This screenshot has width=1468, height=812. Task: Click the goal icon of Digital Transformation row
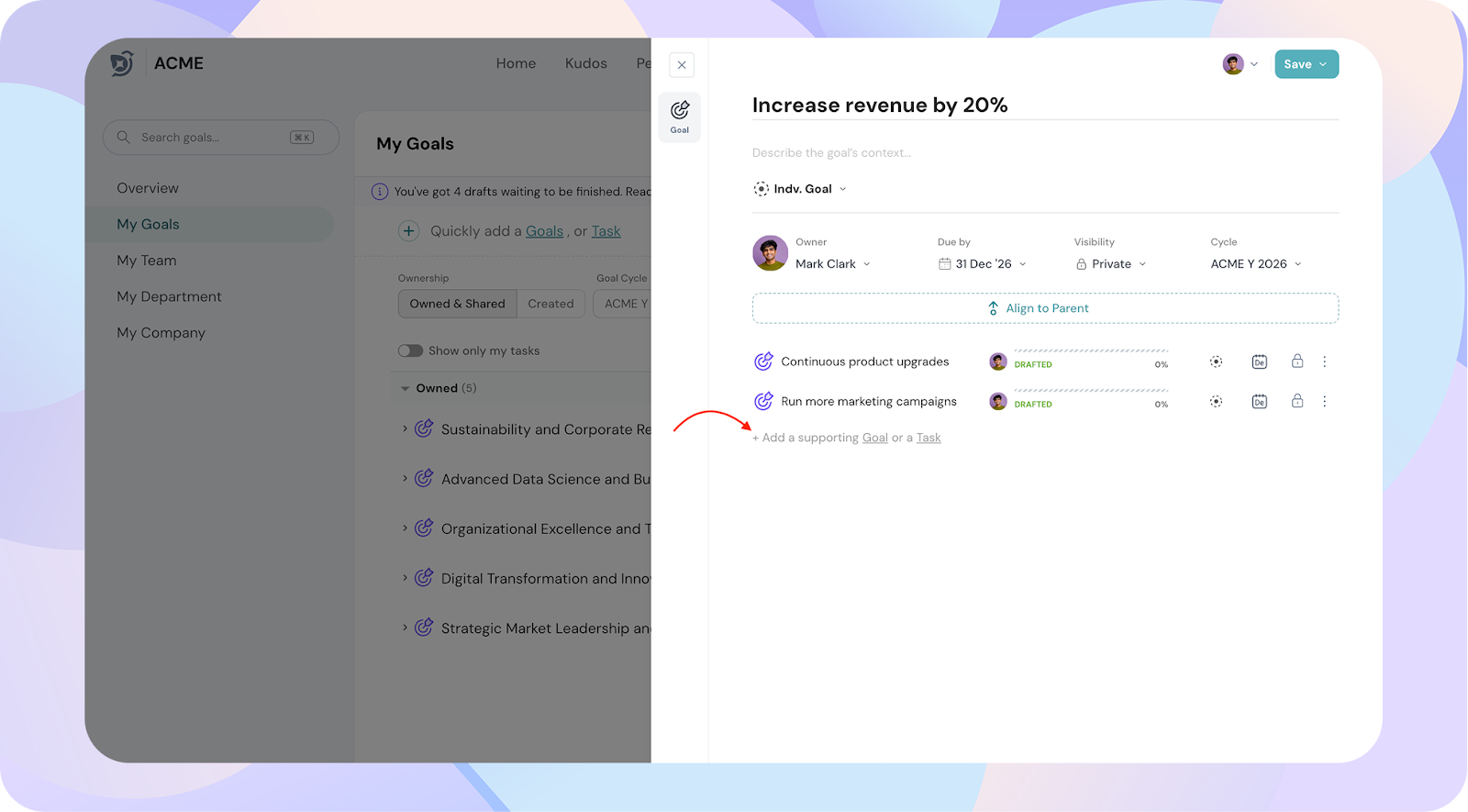[x=424, y=577]
